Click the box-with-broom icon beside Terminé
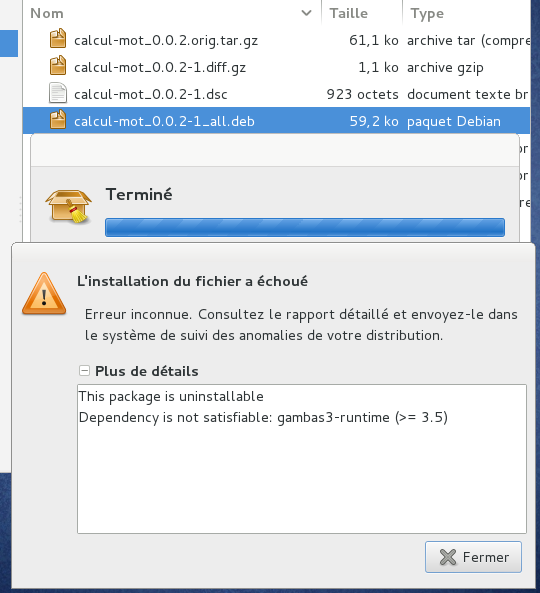Image resolution: width=540 pixels, height=593 pixels. [69, 206]
